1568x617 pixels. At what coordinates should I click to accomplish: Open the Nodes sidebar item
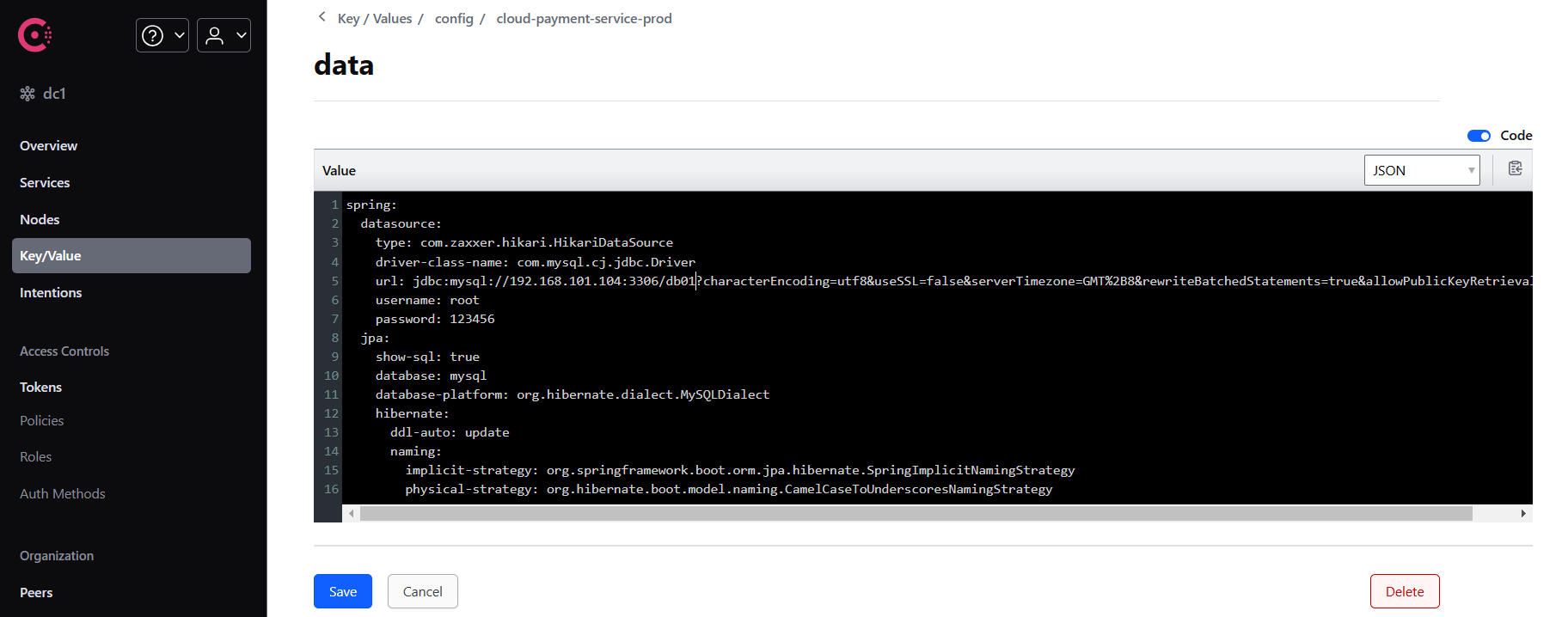pyautogui.click(x=40, y=220)
